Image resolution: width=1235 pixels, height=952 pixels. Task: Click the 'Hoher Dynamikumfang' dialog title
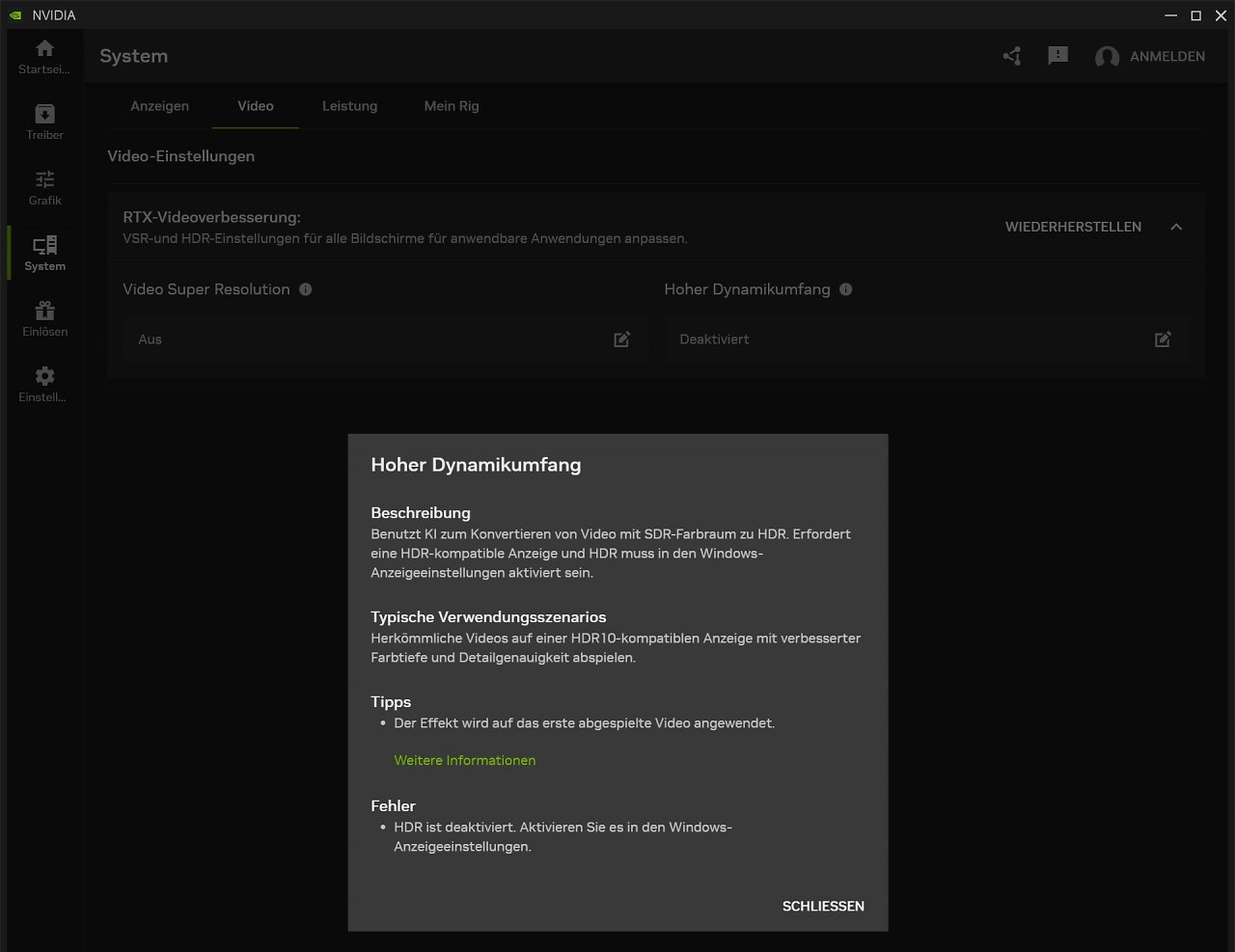tap(476, 465)
